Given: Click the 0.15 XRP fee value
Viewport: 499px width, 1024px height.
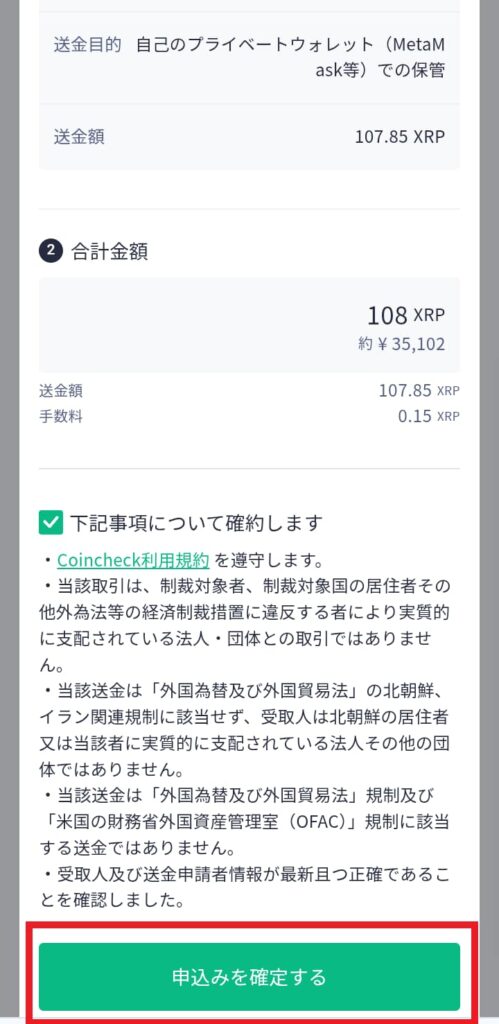Looking at the screenshot, I should (428, 416).
